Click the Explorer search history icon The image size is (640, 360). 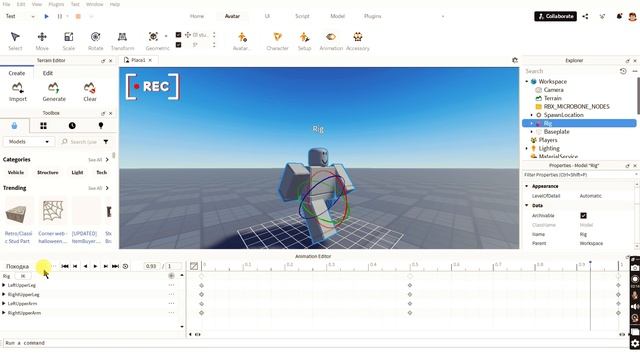click(x=623, y=71)
